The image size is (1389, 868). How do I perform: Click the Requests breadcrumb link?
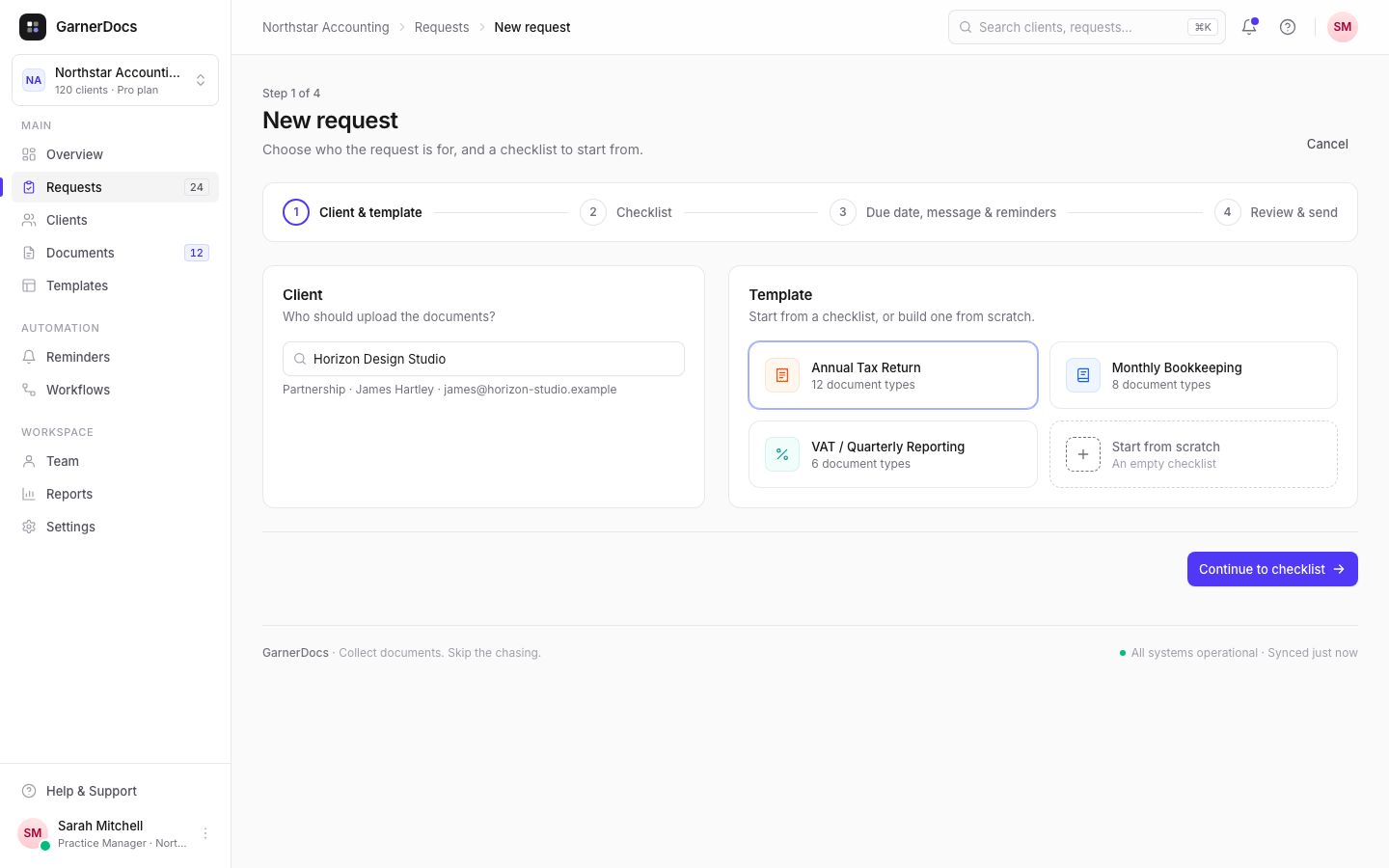[x=442, y=27]
